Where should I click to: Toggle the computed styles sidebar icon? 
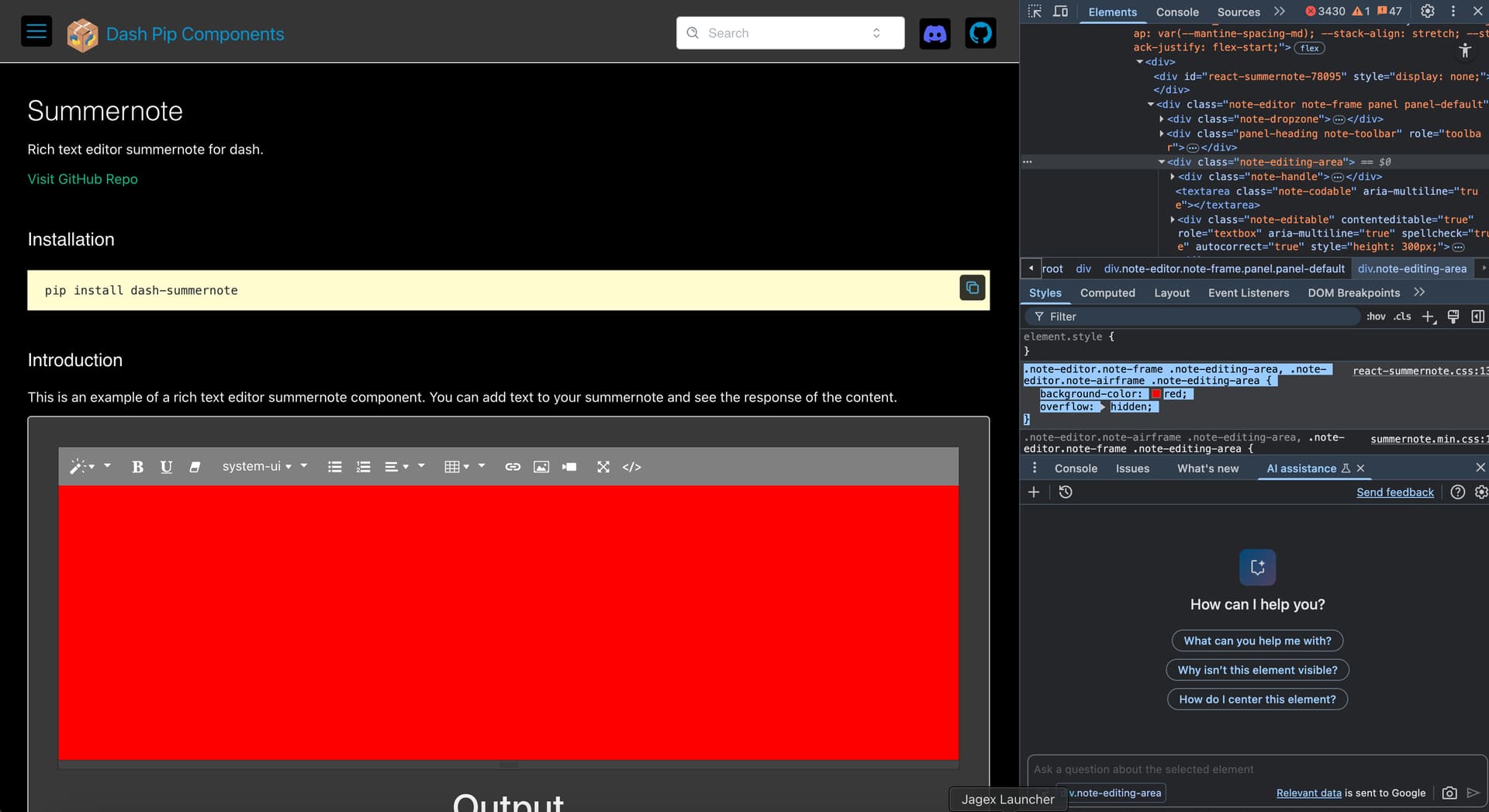(1478, 316)
